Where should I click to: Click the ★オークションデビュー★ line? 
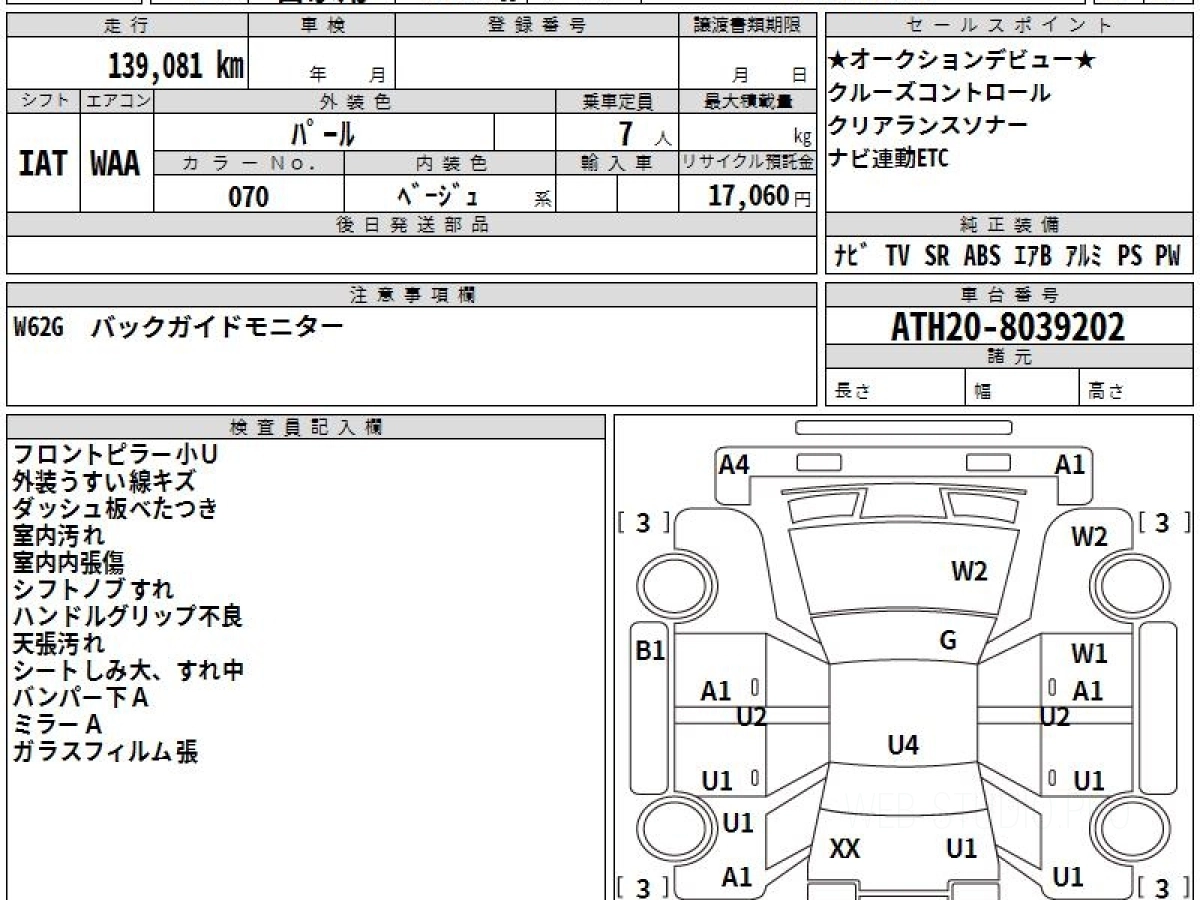tap(962, 61)
